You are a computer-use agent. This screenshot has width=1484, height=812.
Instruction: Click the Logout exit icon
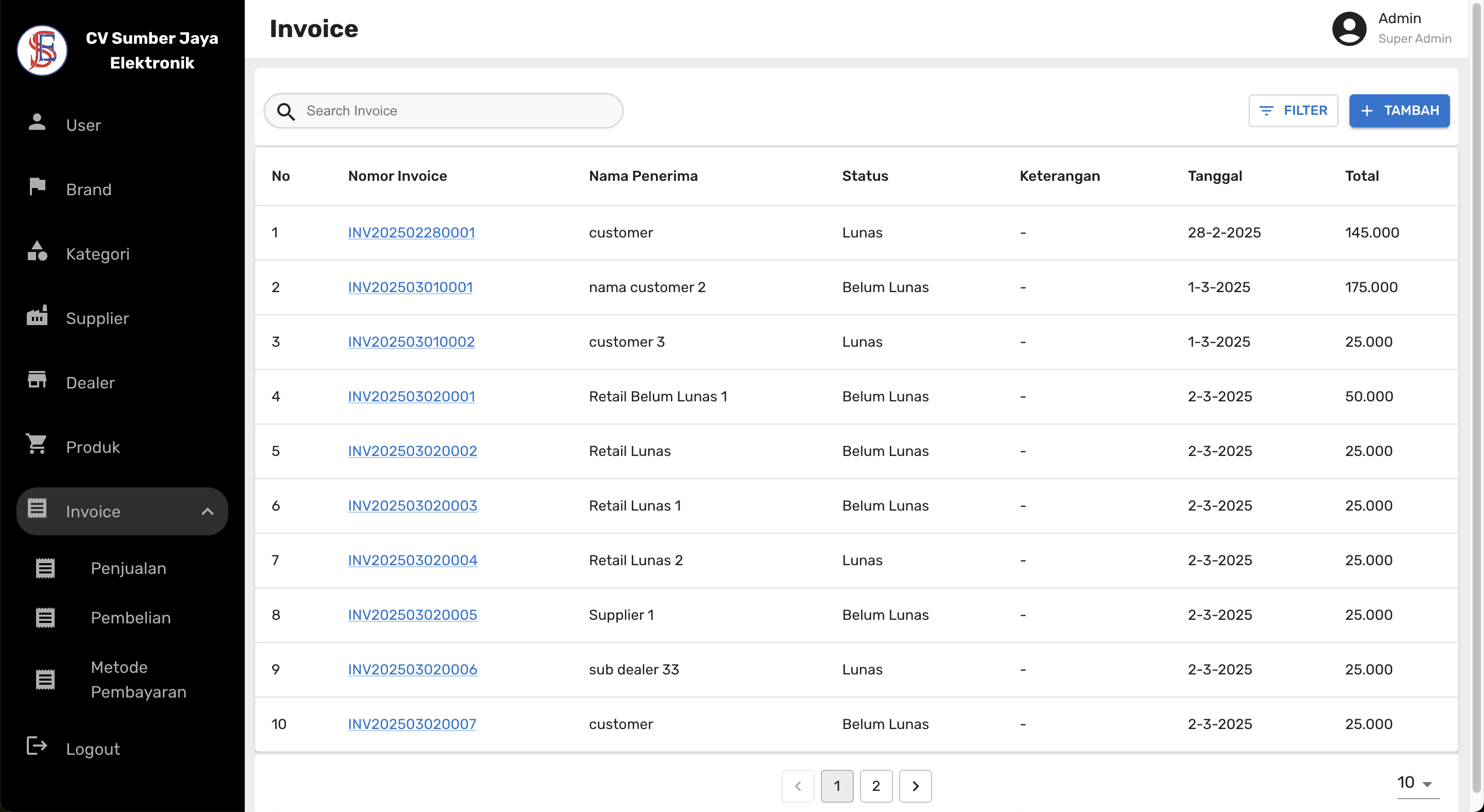coord(37,747)
